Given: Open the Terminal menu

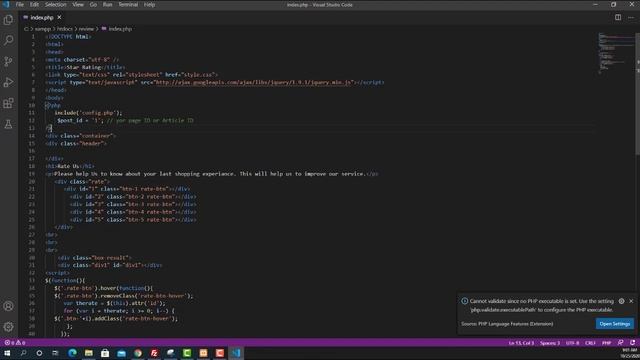Looking at the screenshot, I should click(128, 4).
